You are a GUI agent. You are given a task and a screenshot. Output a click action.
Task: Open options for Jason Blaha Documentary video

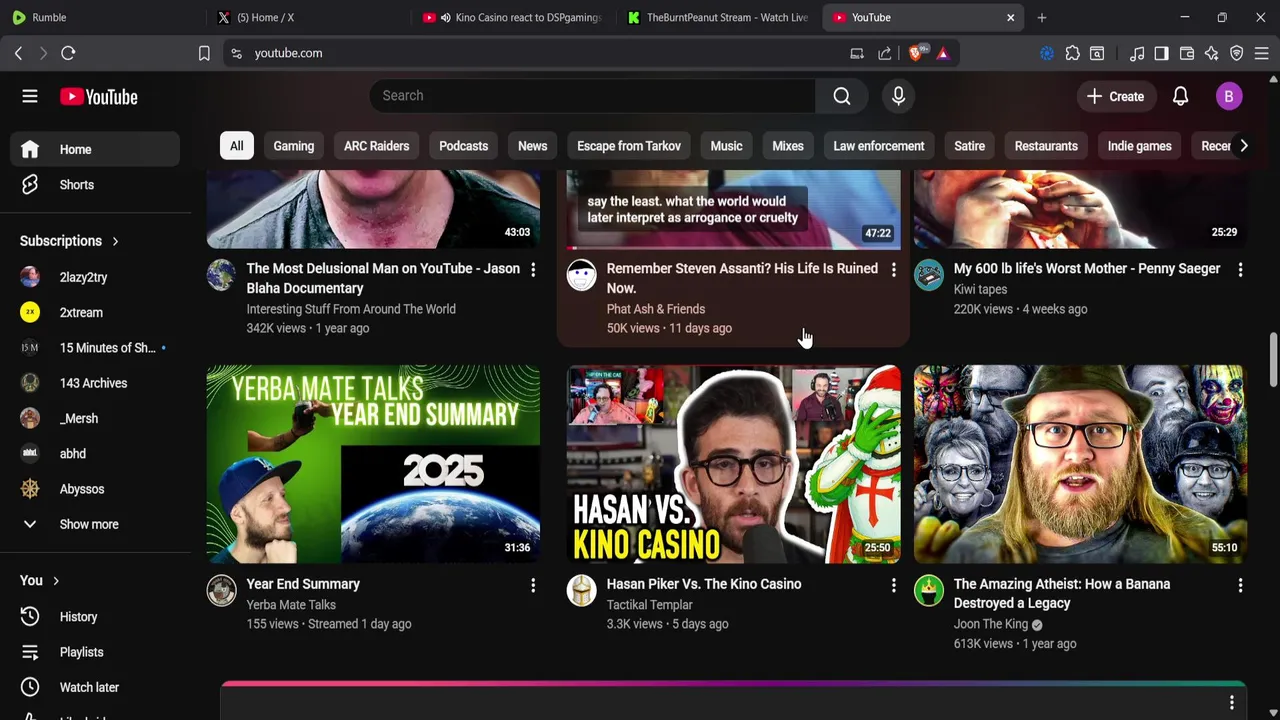point(533,270)
